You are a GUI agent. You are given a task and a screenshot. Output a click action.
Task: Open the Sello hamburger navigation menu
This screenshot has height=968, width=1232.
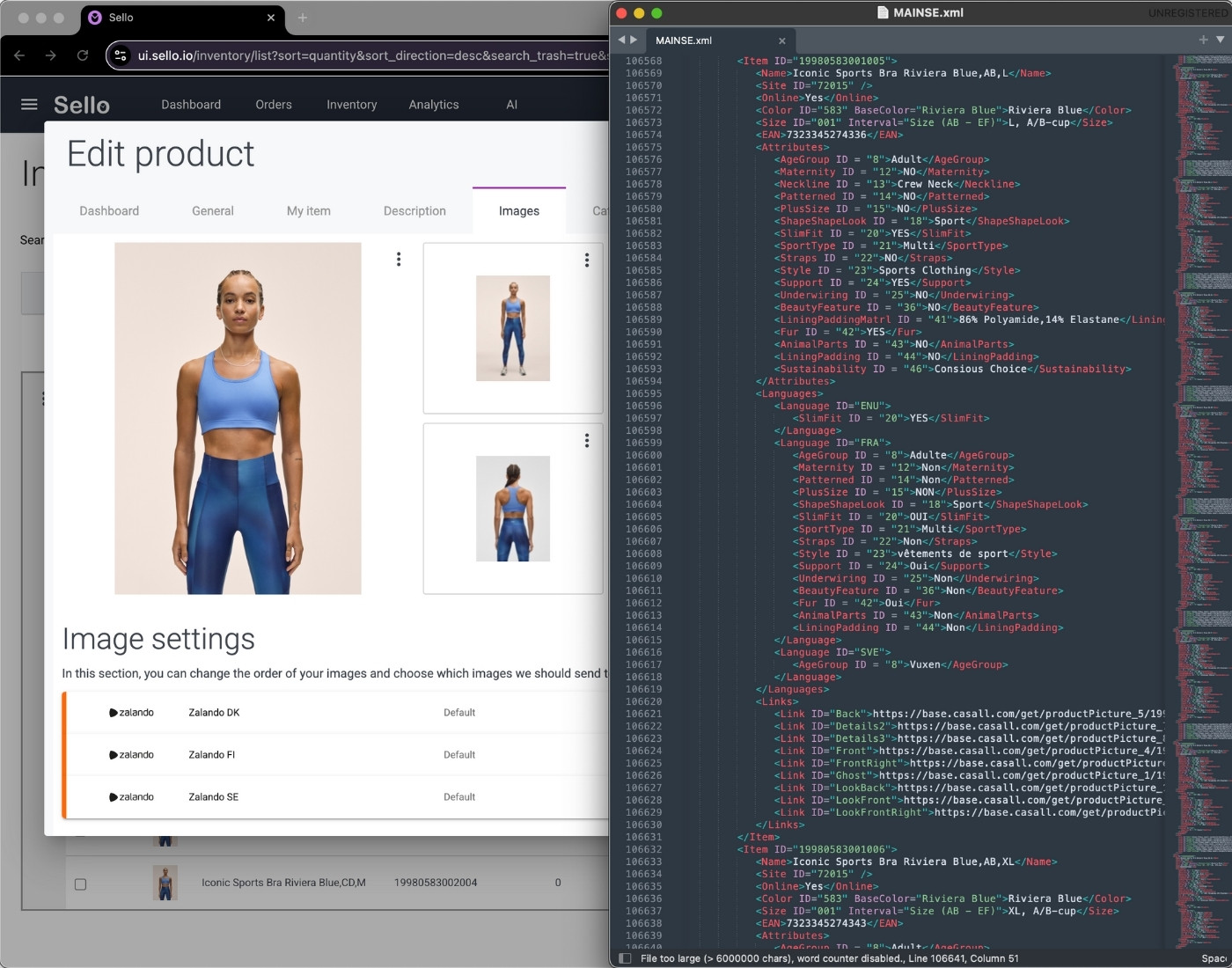tap(29, 104)
